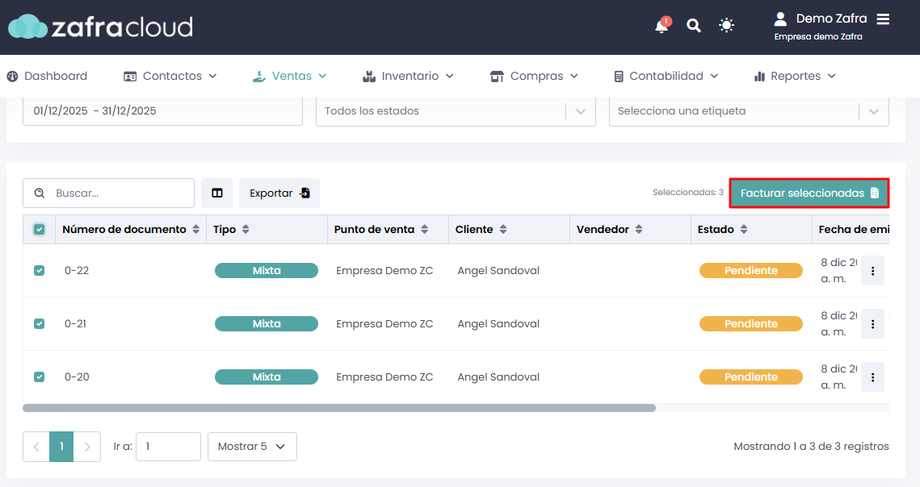Click the Exportar button
The height and width of the screenshot is (487, 920).
click(279, 193)
